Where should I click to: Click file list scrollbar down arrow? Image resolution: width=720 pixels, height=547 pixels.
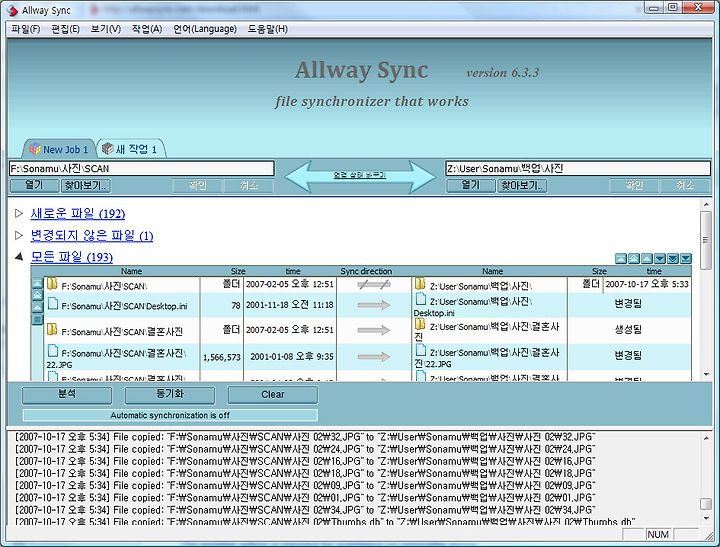pos(706,375)
